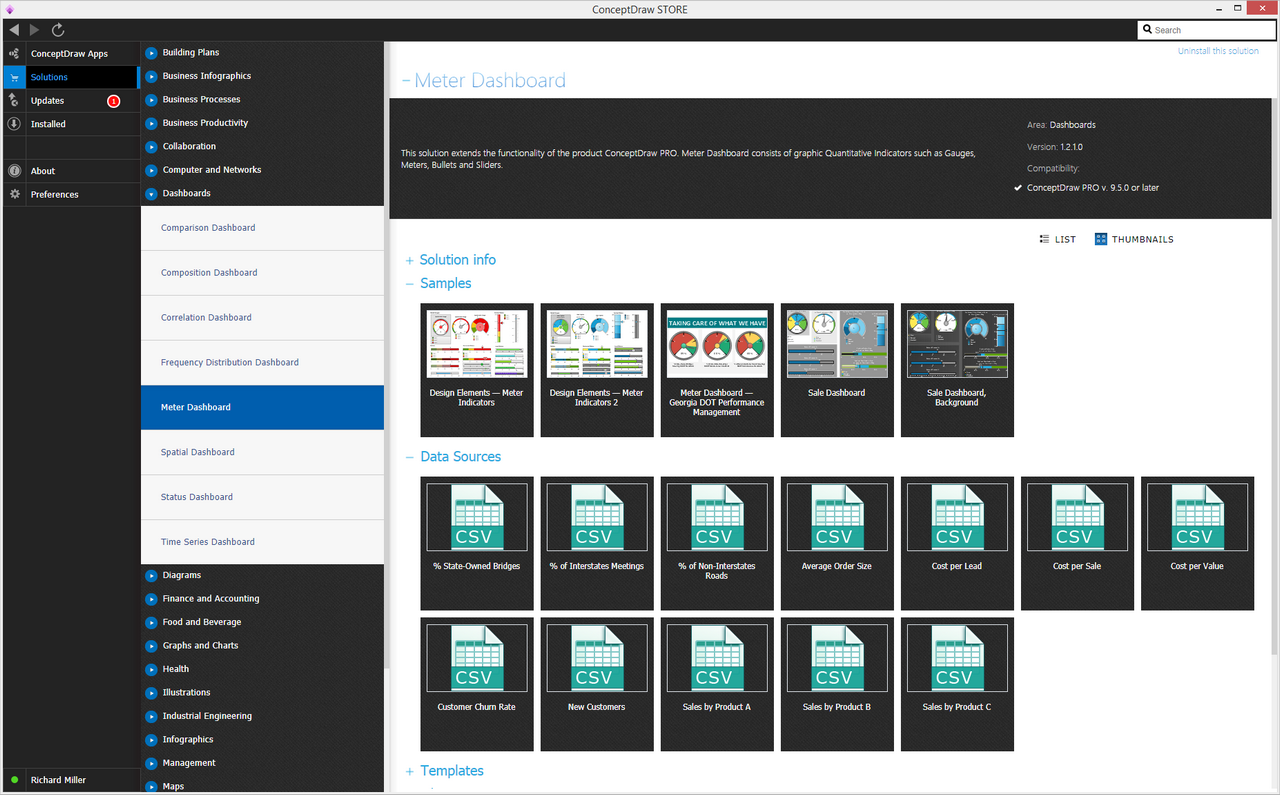Open the Updates tab

point(47,101)
